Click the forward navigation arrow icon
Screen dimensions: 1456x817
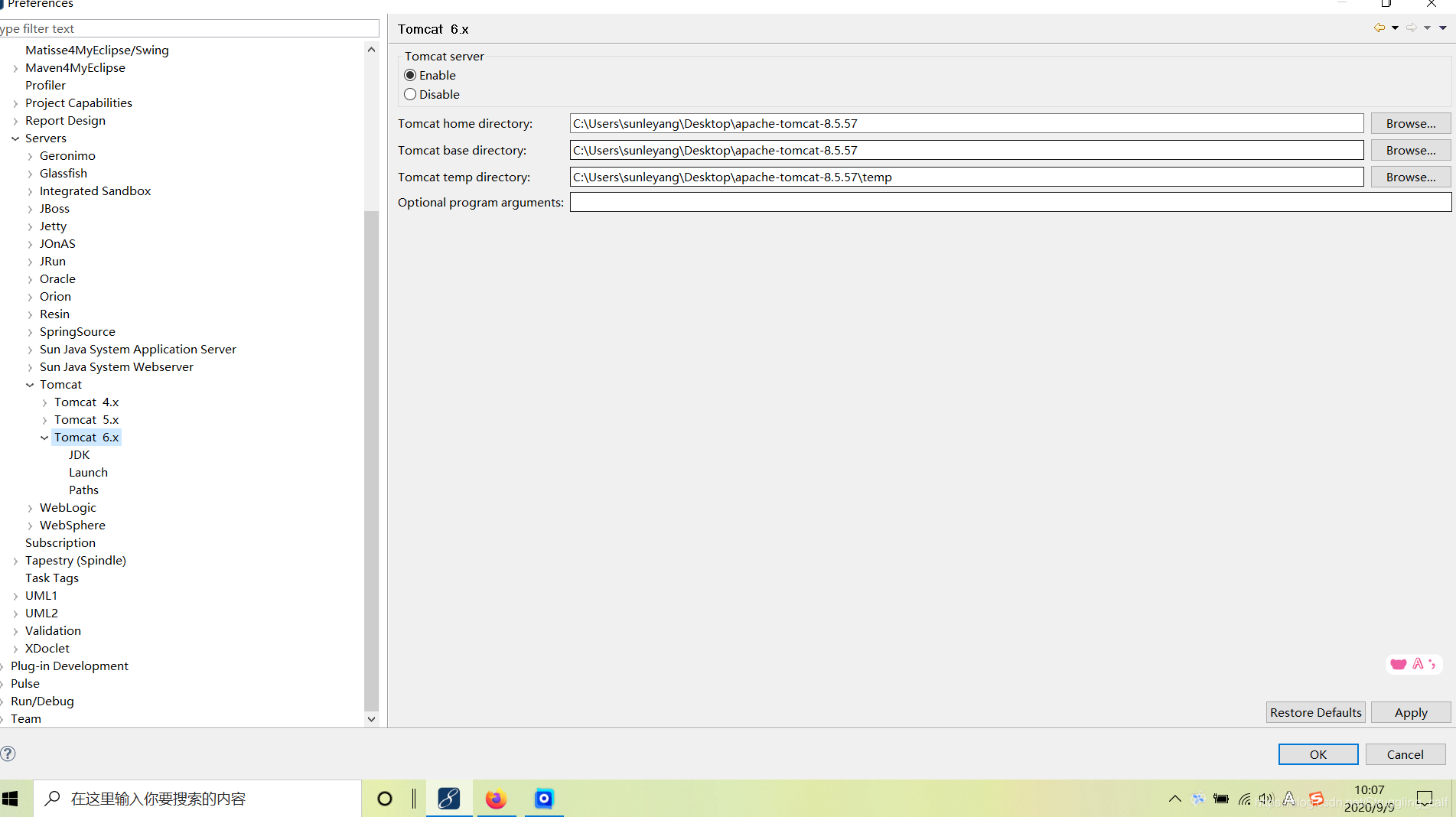pyautogui.click(x=1411, y=28)
